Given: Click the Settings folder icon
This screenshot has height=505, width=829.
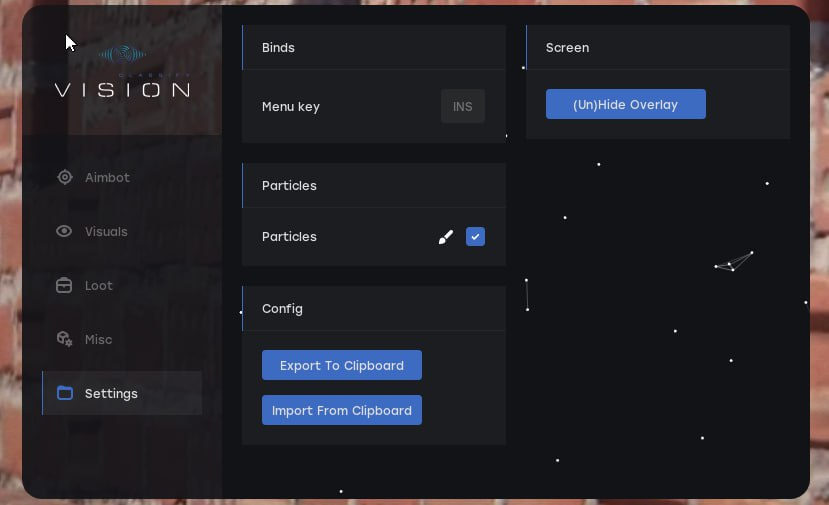Looking at the screenshot, I should (x=65, y=393).
